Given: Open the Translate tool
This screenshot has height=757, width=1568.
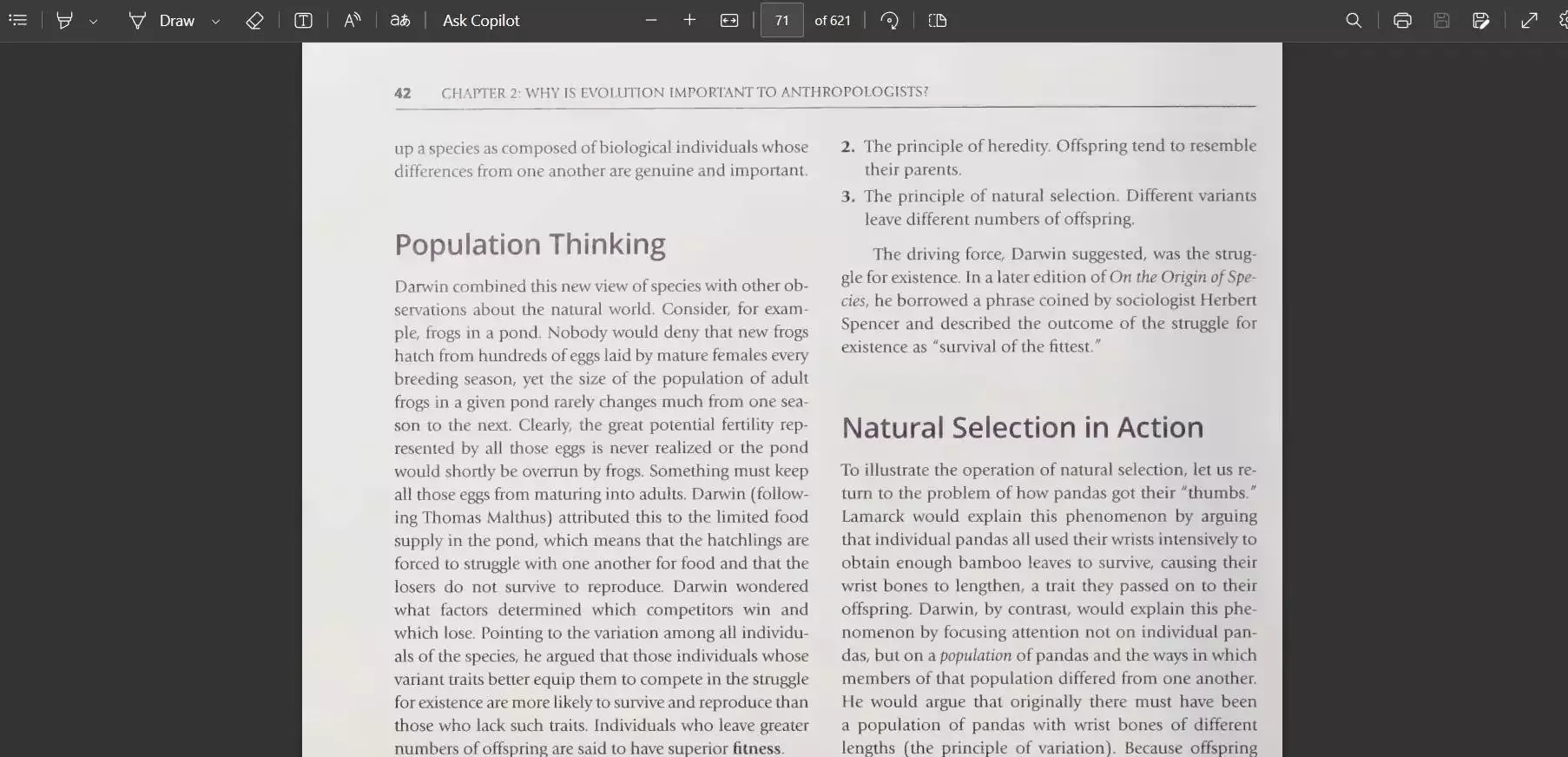Looking at the screenshot, I should (x=399, y=20).
